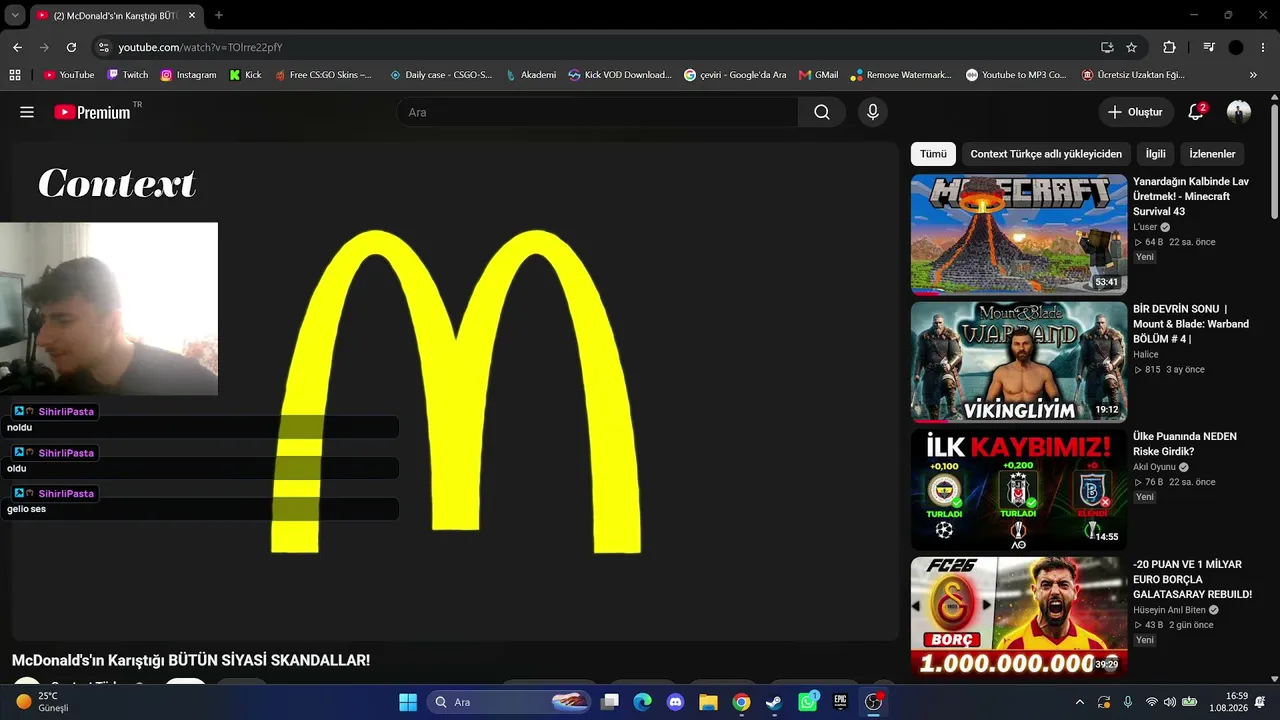Reload the page
This screenshot has width=1280, height=720.
tap(71, 47)
